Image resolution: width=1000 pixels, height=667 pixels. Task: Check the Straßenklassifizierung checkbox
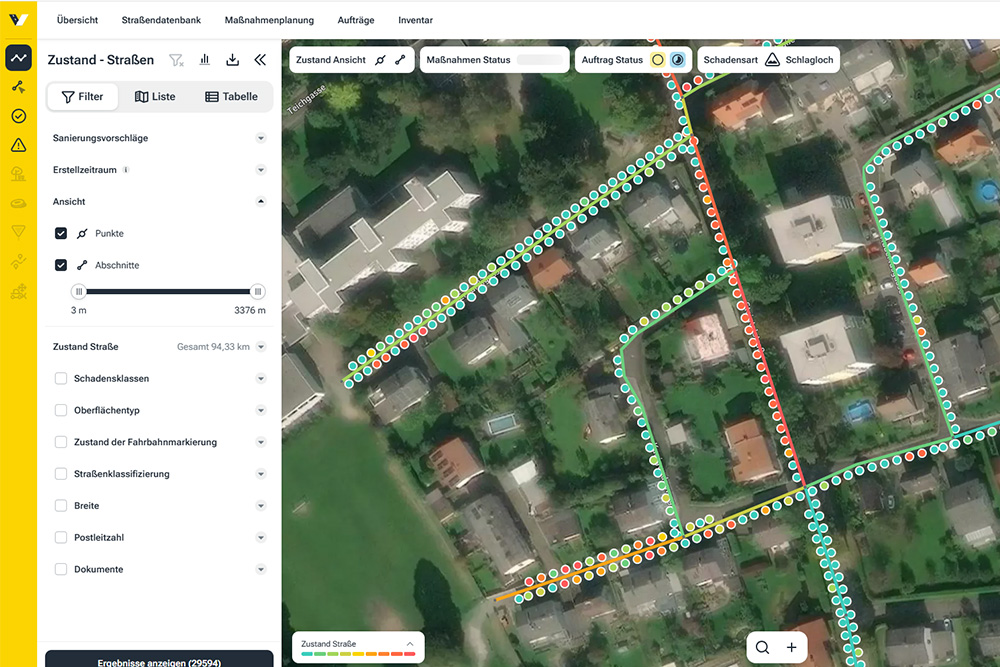[x=61, y=474]
